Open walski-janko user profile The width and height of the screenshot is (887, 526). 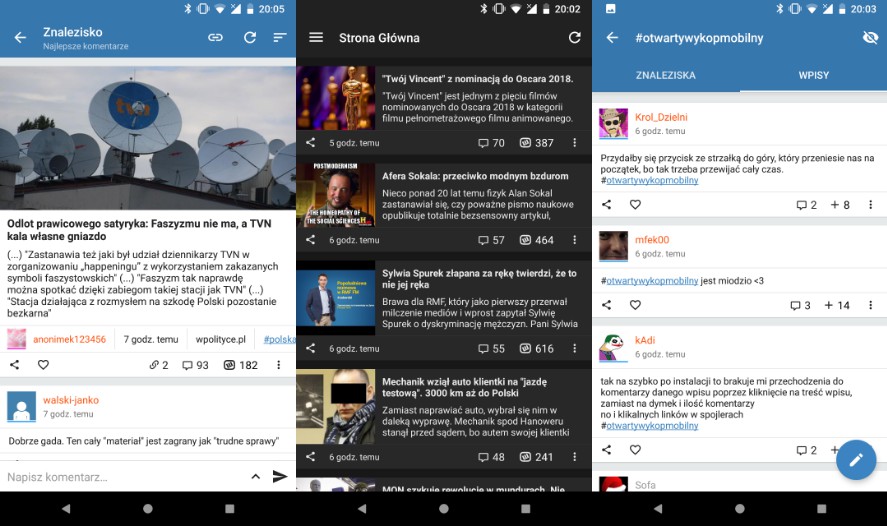coord(71,400)
